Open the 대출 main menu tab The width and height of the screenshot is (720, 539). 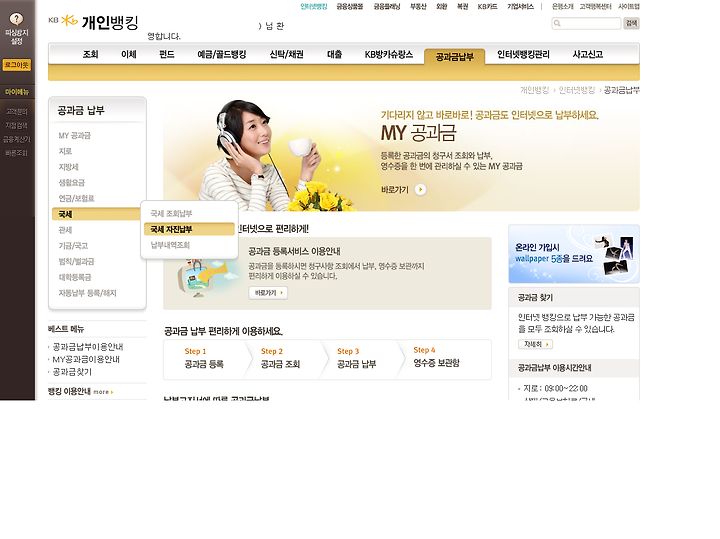coord(334,54)
